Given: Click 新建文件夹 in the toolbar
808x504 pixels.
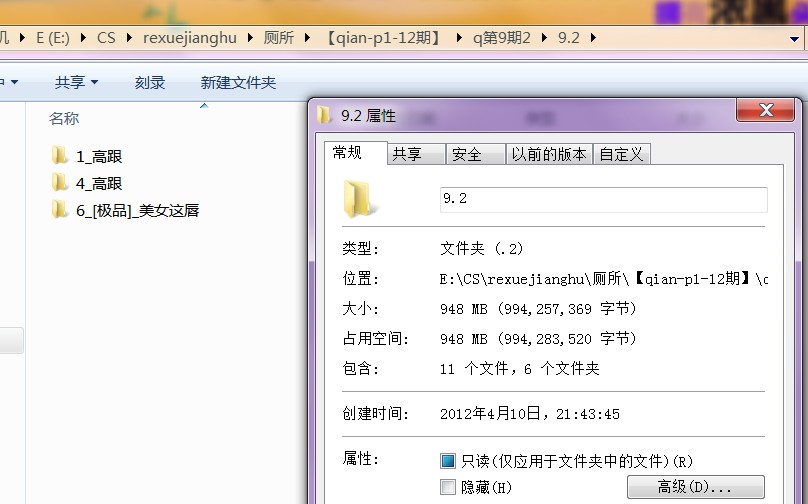Looking at the screenshot, I should pos(238,83).
